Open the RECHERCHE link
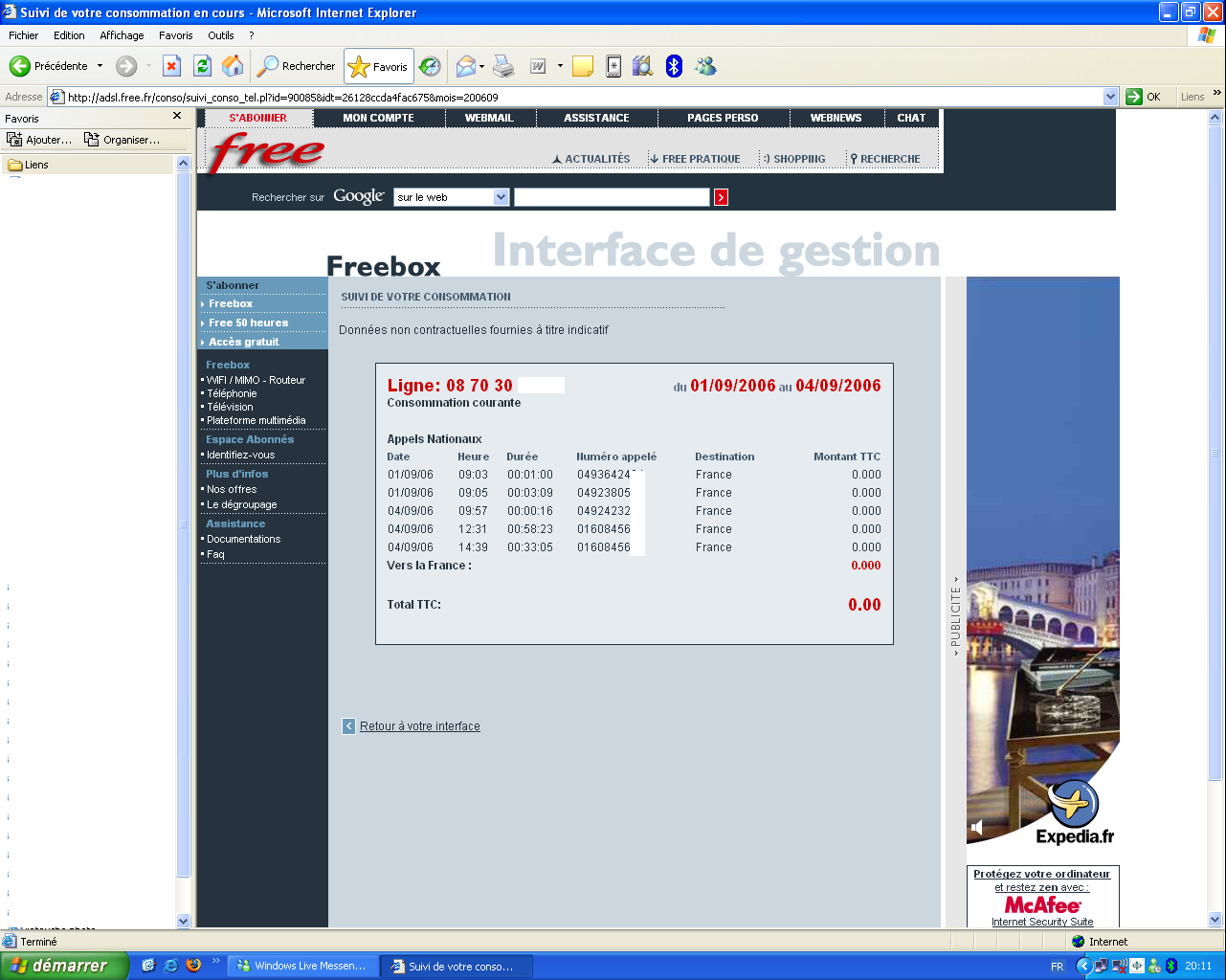The width and height of the screenshot is (1226, 980). [885, 159]
